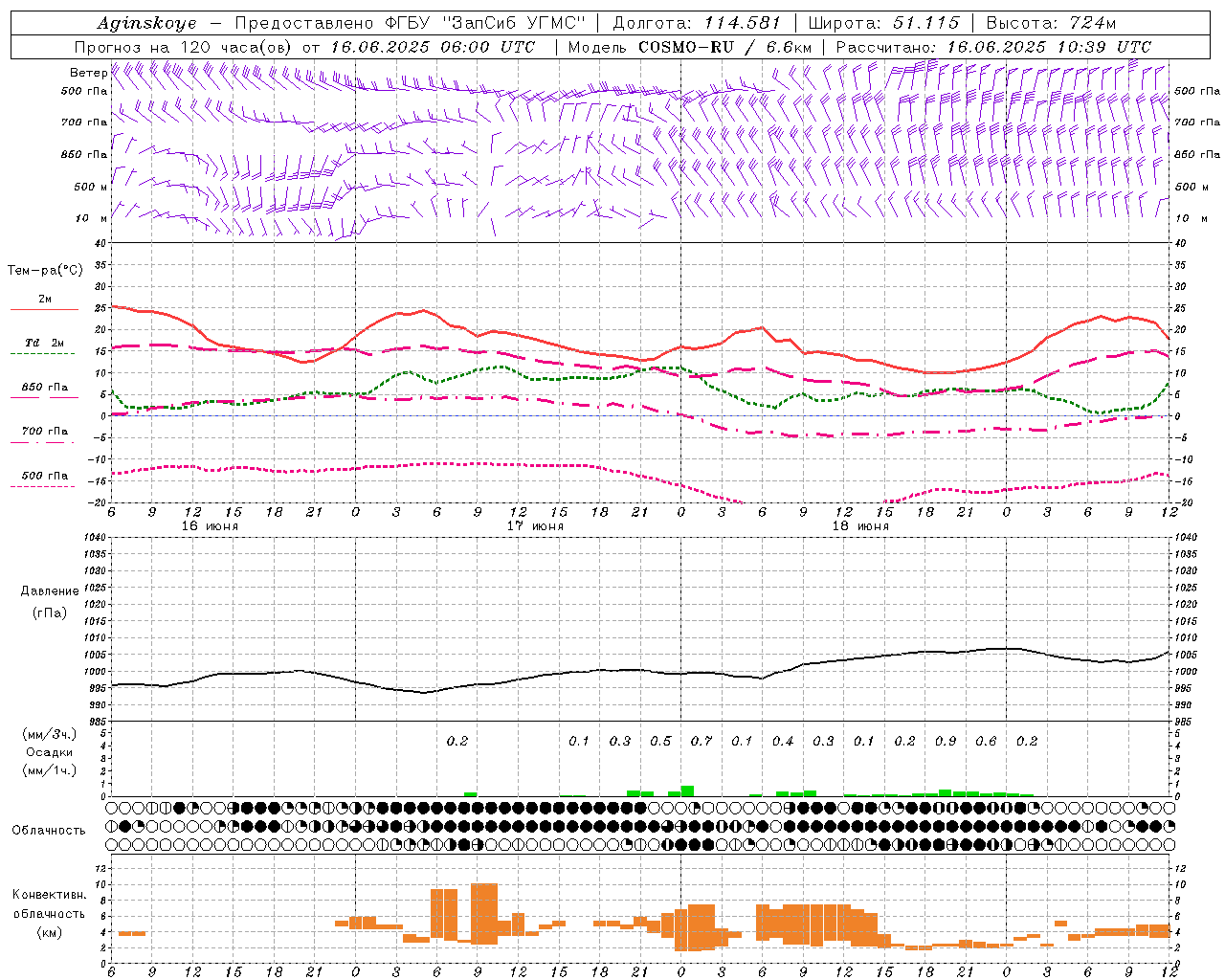Select the 700 гПа temperature legend entry

[x=45, y=432]
